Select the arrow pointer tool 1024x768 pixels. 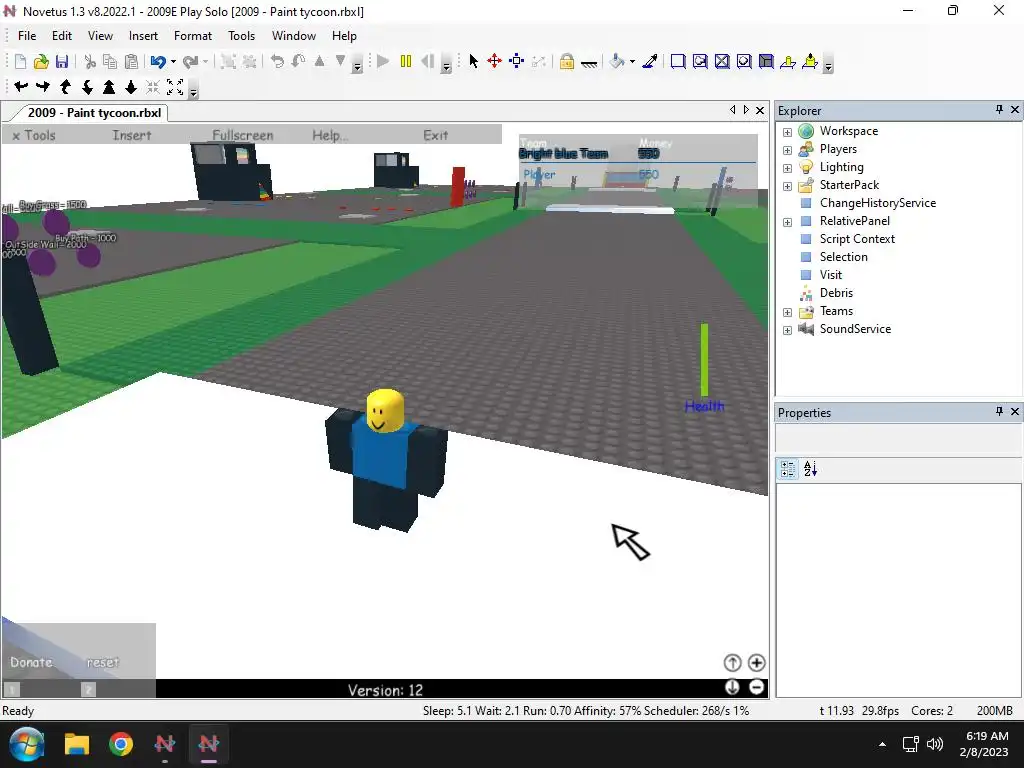(x=473, y=61)
